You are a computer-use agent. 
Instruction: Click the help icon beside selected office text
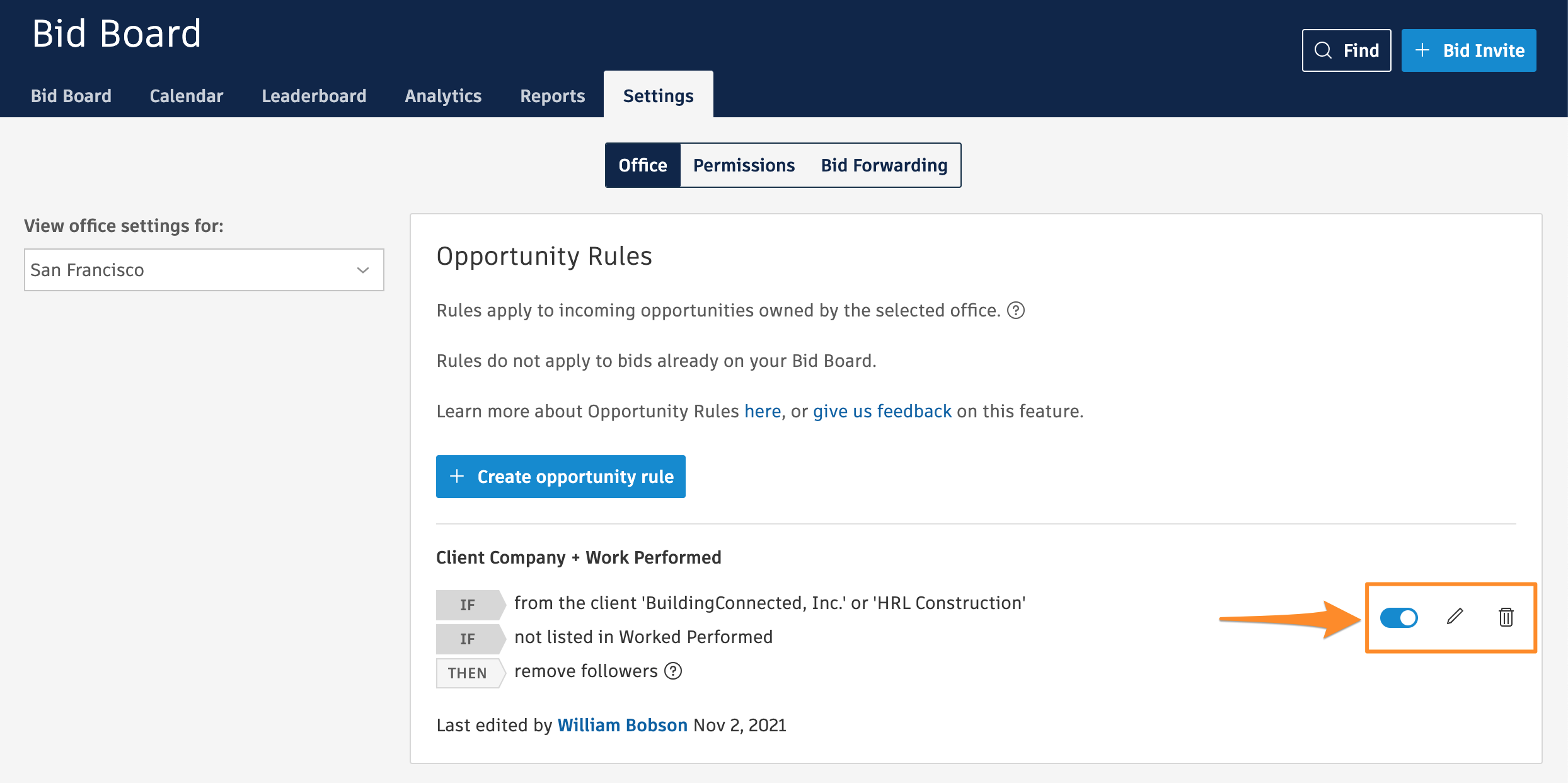coord(1016,310)
